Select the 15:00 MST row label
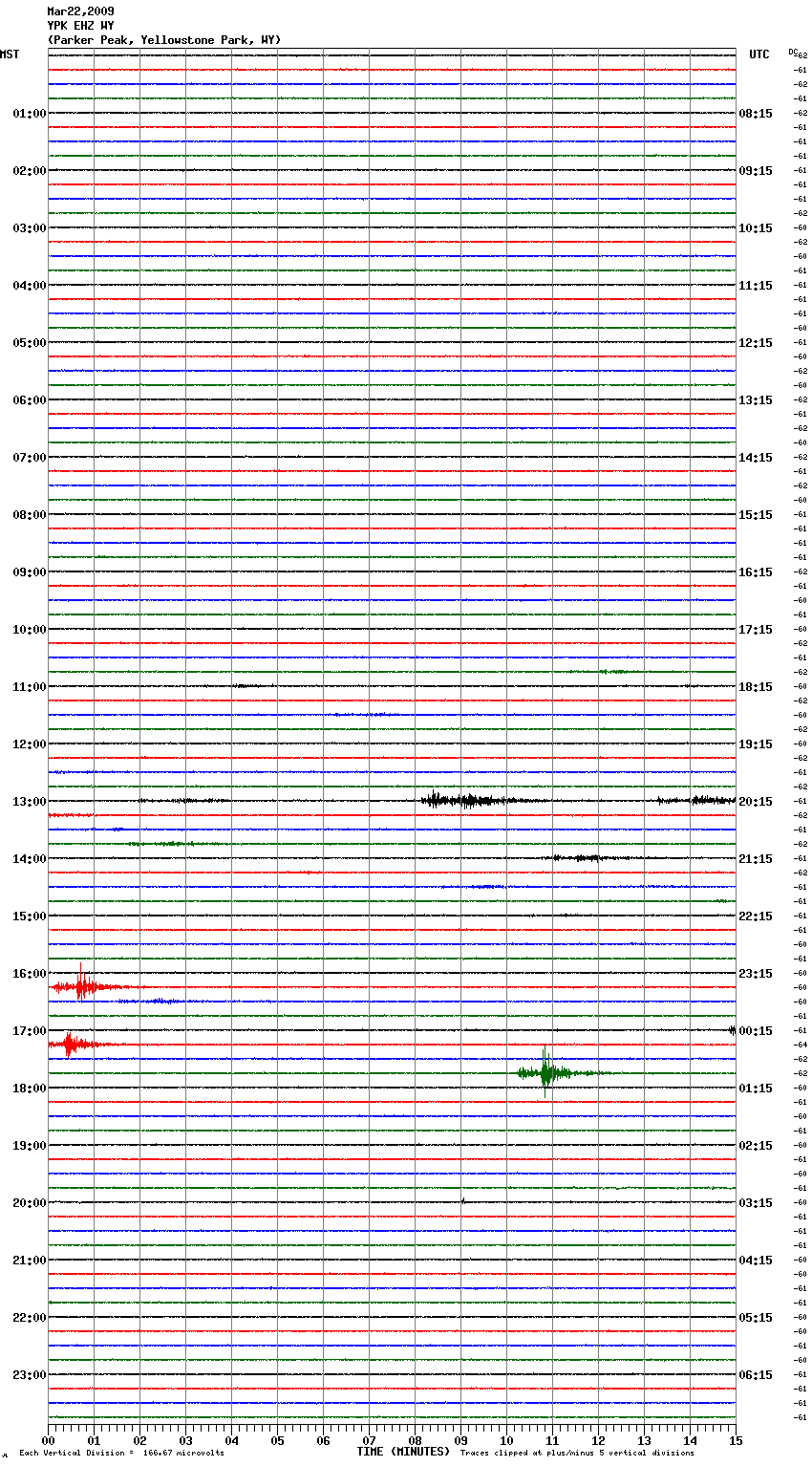The height and width of the screenshot is (1466, 812). [29, 916]
